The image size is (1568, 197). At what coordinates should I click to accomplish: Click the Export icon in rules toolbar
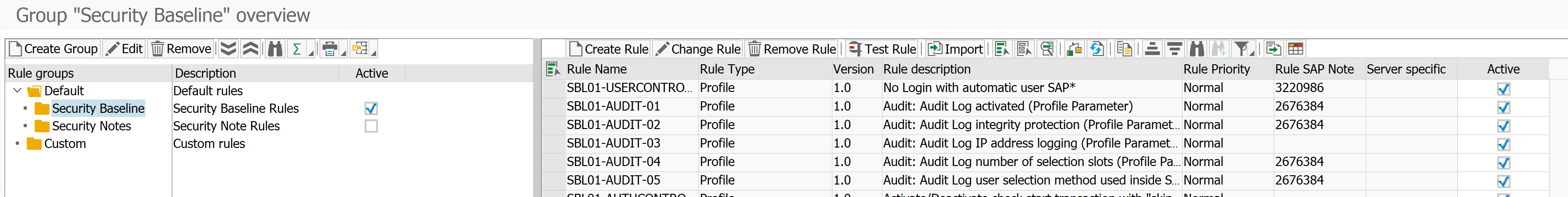(1273, 49)
